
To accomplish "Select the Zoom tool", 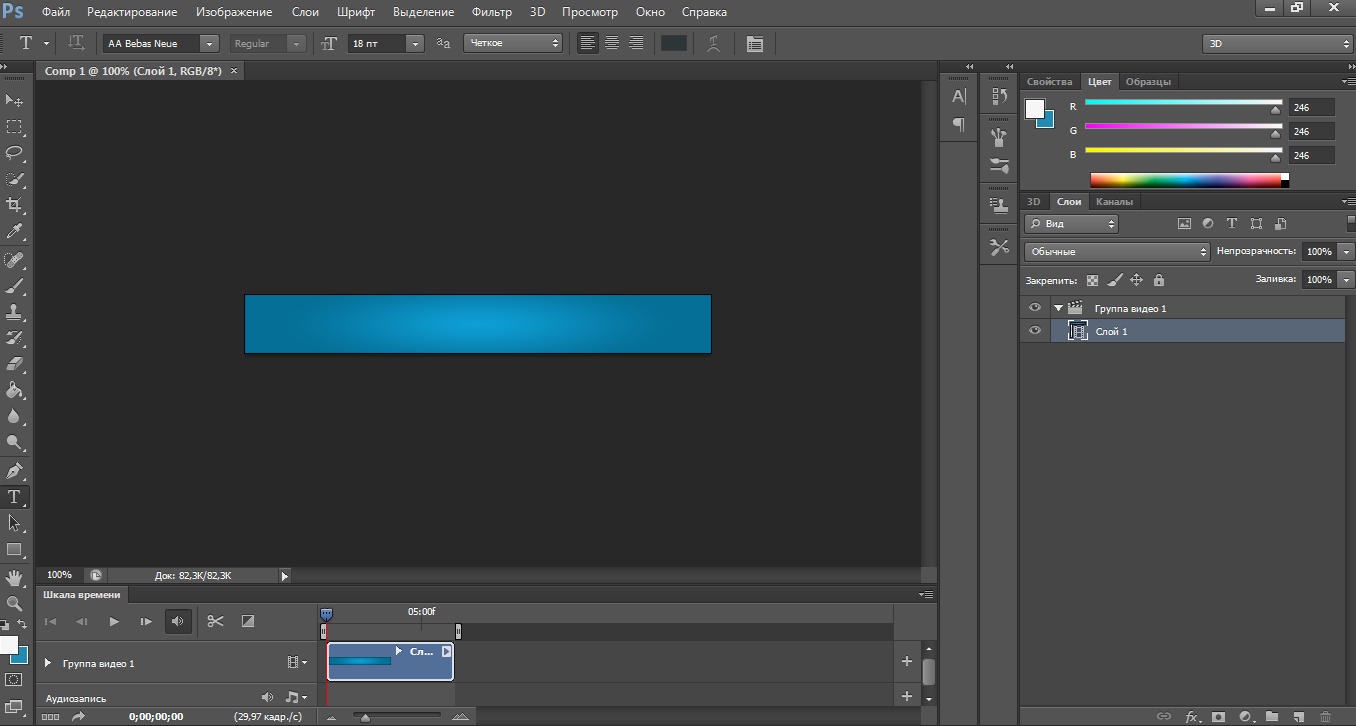I will point(15,604).
